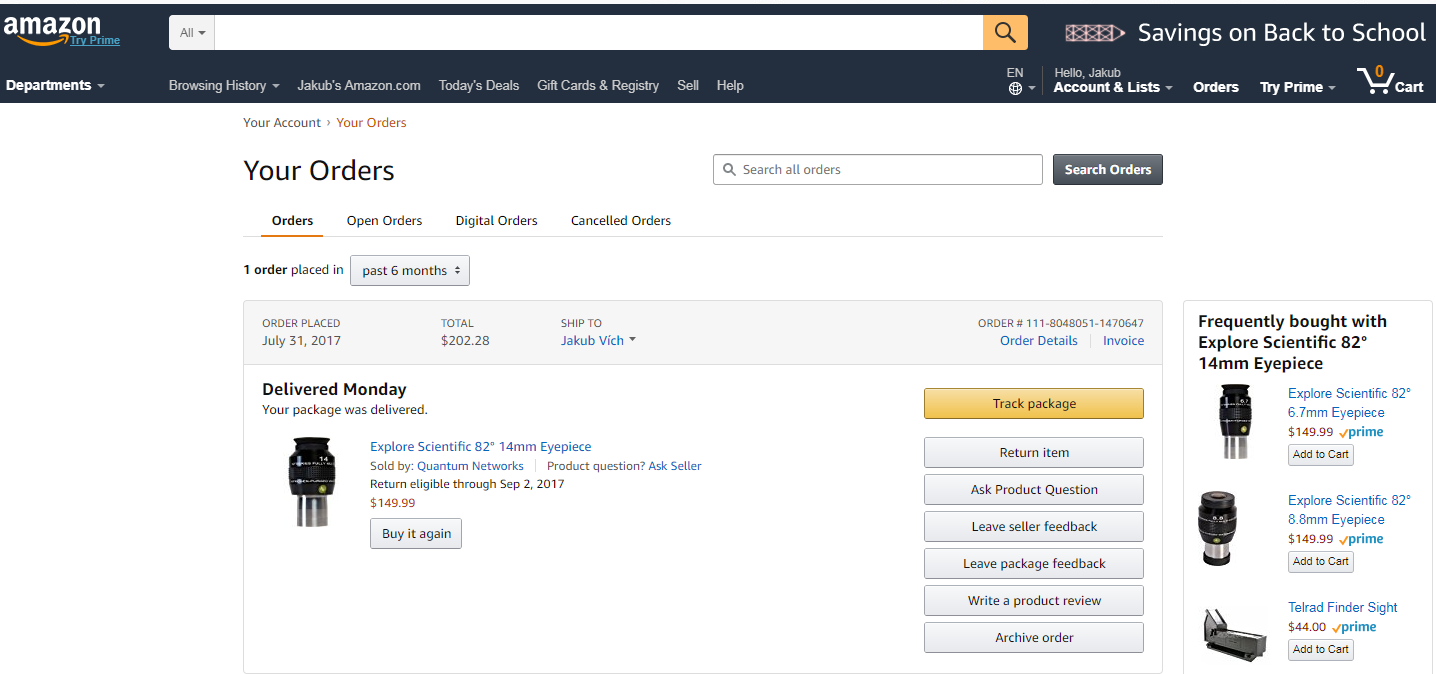Expand the Departments menu
The image size is (1436, 674).
[55, 86]
